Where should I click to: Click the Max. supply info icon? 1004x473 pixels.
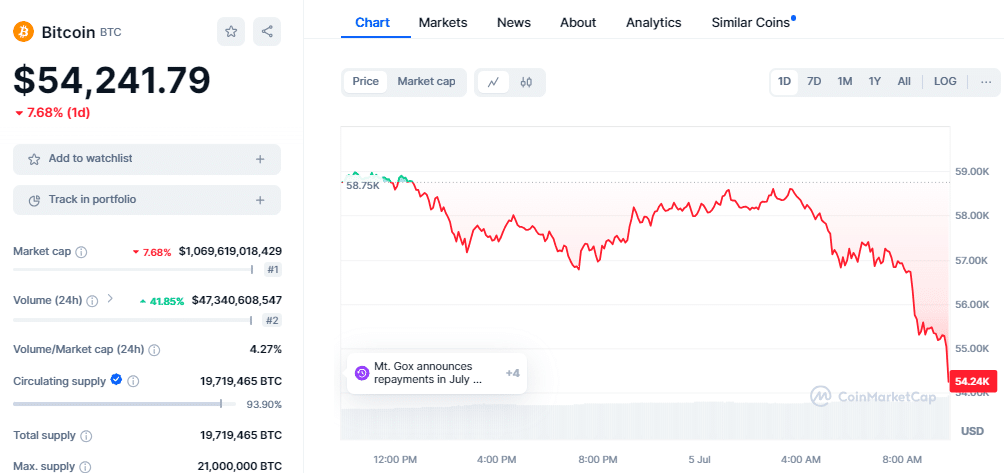85,467
